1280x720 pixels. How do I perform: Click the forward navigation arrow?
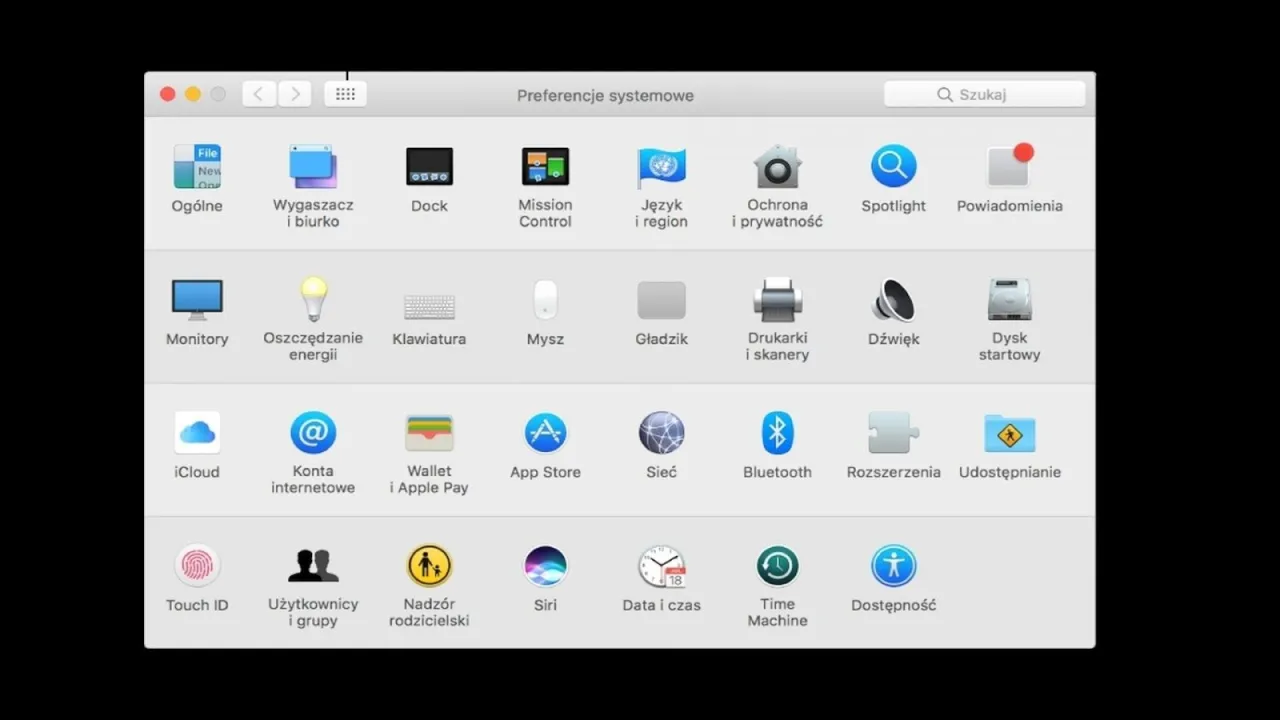(294, 93)
